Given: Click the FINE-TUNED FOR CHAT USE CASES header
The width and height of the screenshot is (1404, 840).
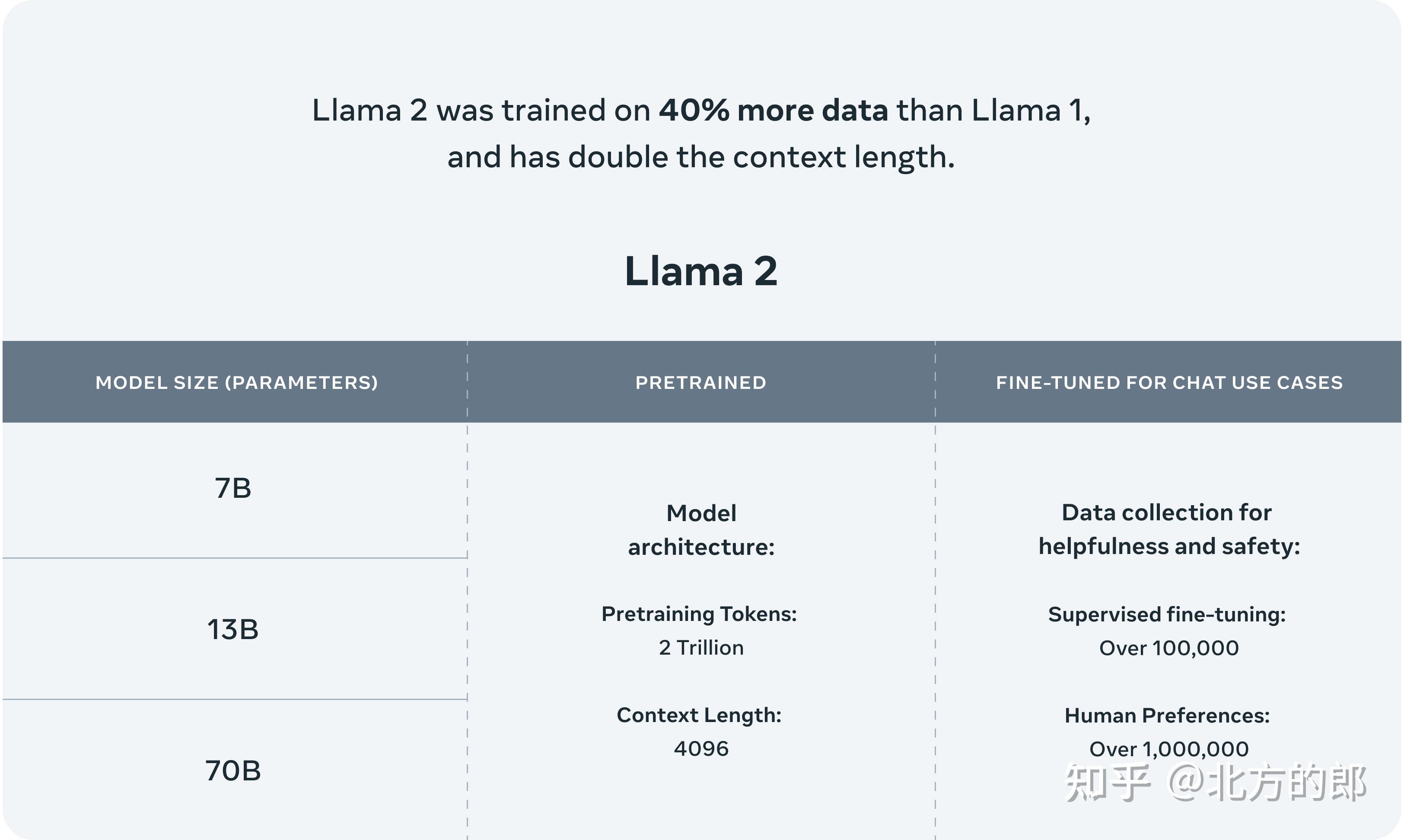Looking at the screenshot, I should (x=1169, y=383).
